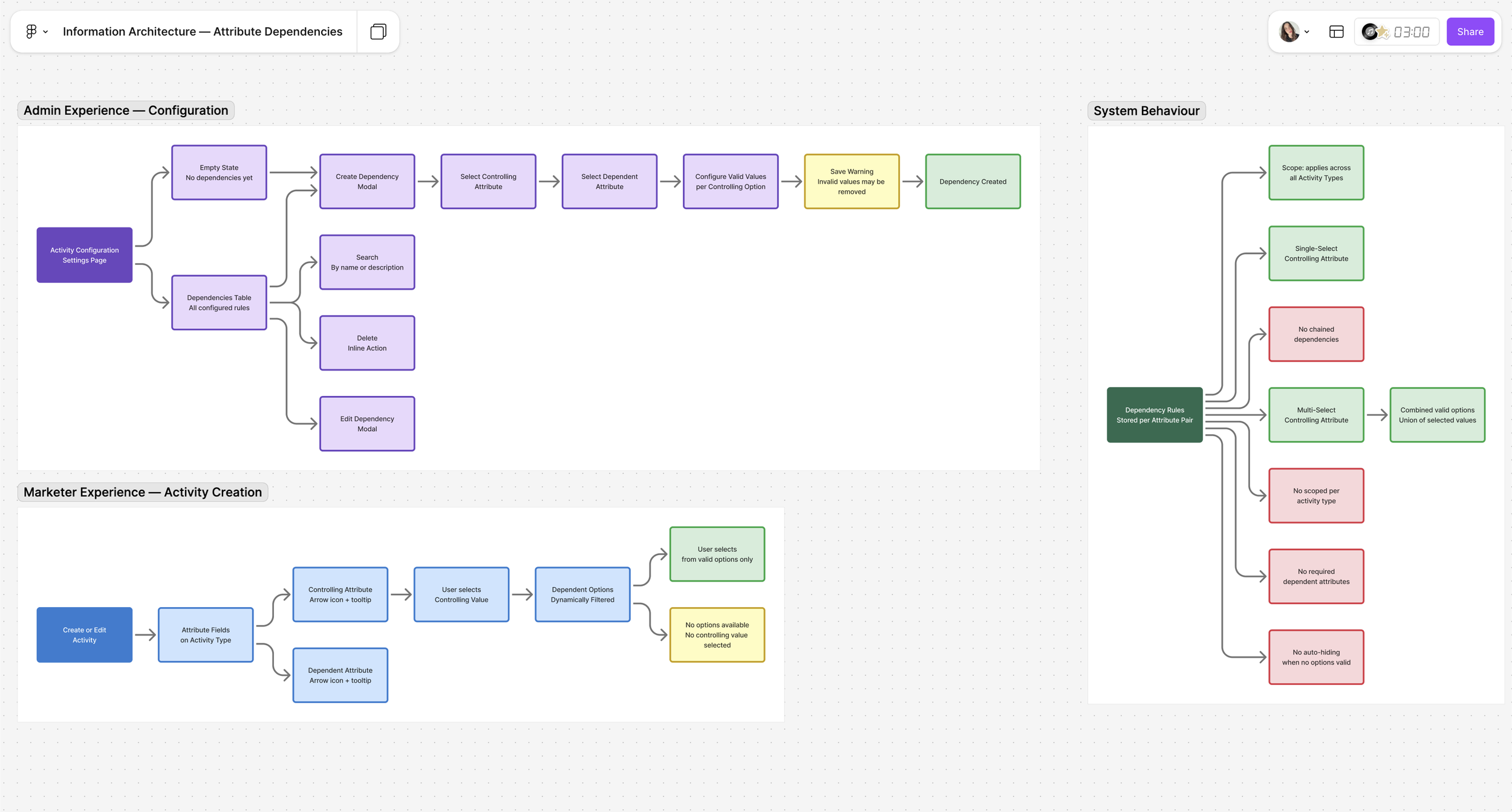This screenshot has height=812, width=1512.
Task: Select the Activity Configuration Settings Page node
Action: [85, 255]
